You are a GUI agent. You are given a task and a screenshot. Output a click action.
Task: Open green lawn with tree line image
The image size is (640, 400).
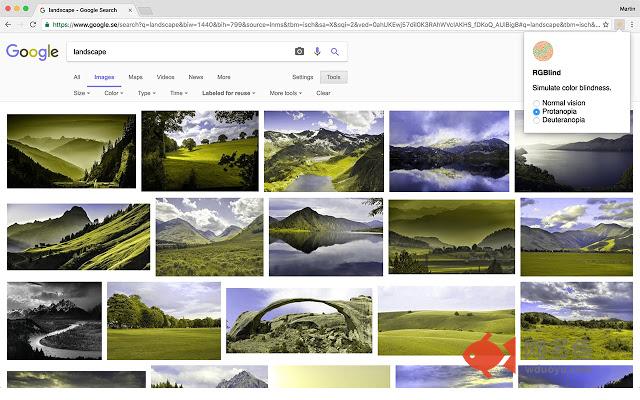click(x=164, y=321)
